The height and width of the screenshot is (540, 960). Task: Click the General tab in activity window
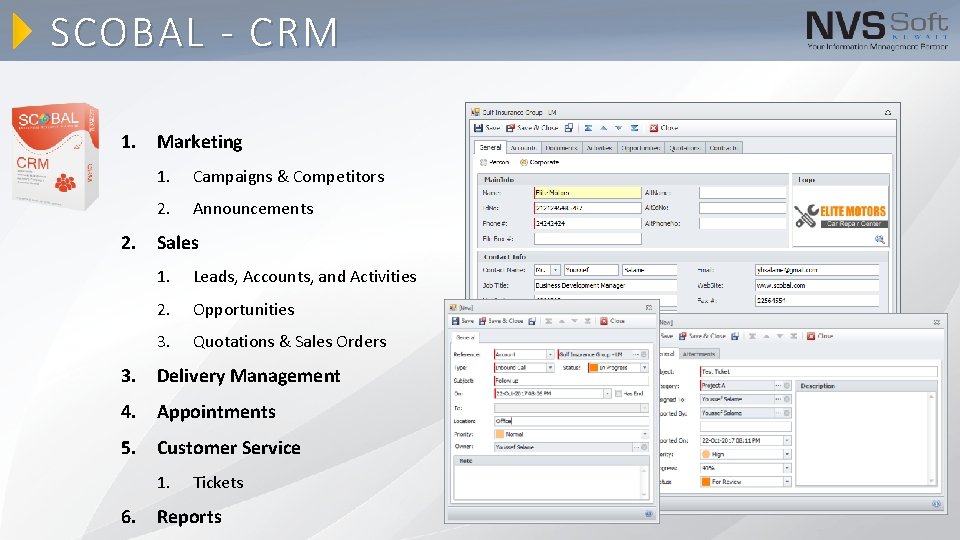465,337
